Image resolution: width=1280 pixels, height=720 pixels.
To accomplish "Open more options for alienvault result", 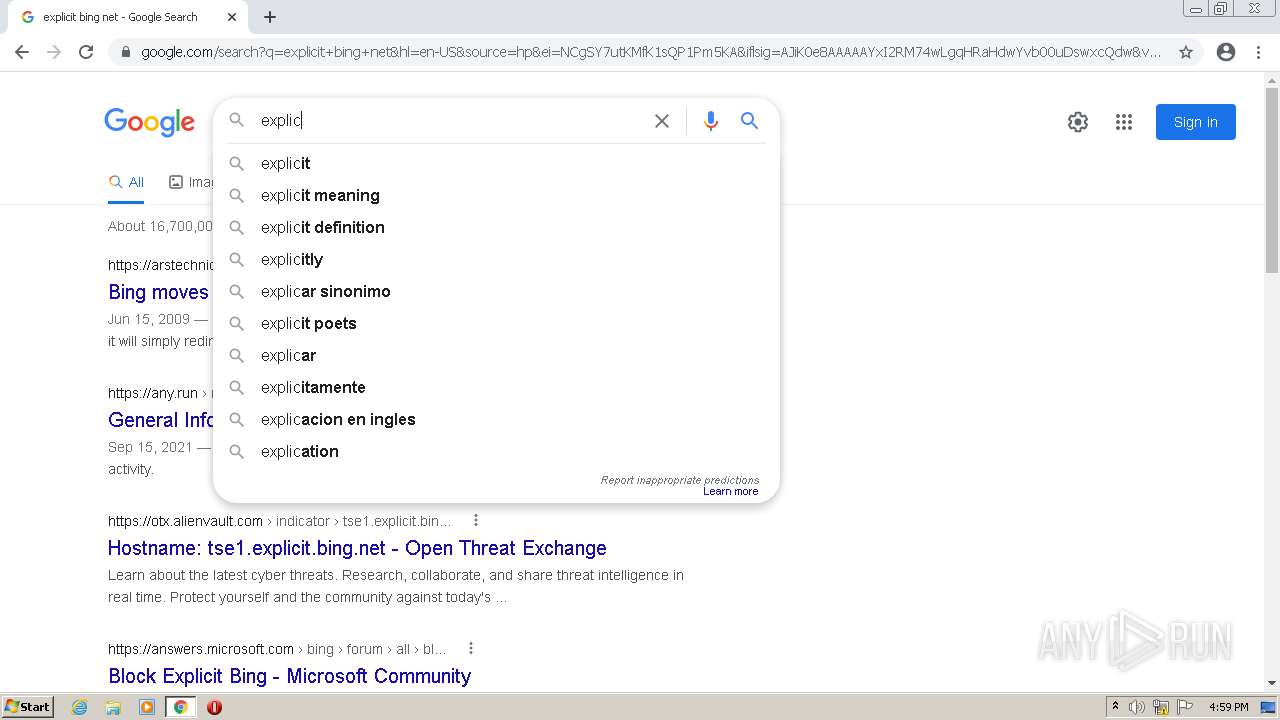I will [x=476, y=520].
